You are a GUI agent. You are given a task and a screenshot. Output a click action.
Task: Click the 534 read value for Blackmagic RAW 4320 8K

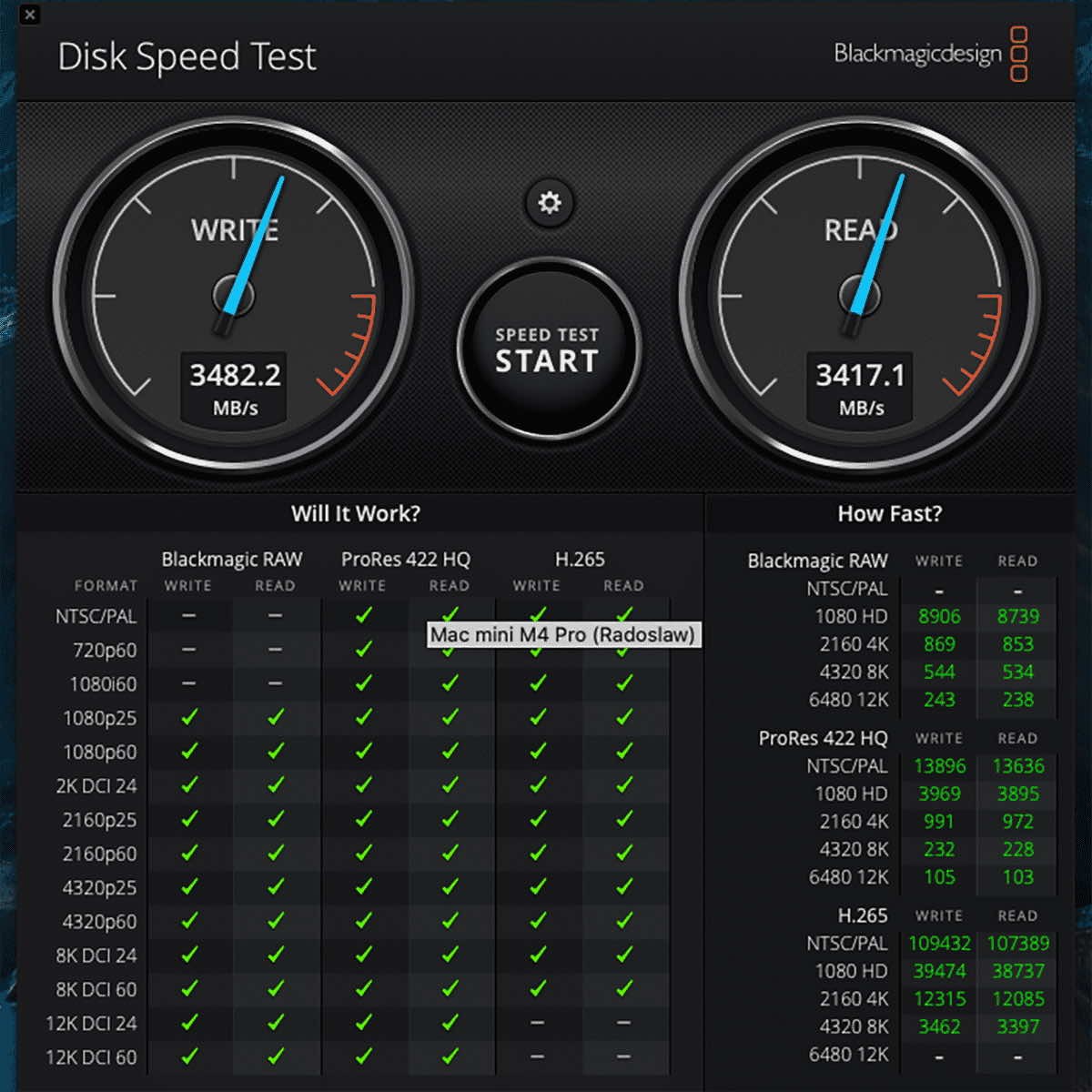[x=1017, y=672]
